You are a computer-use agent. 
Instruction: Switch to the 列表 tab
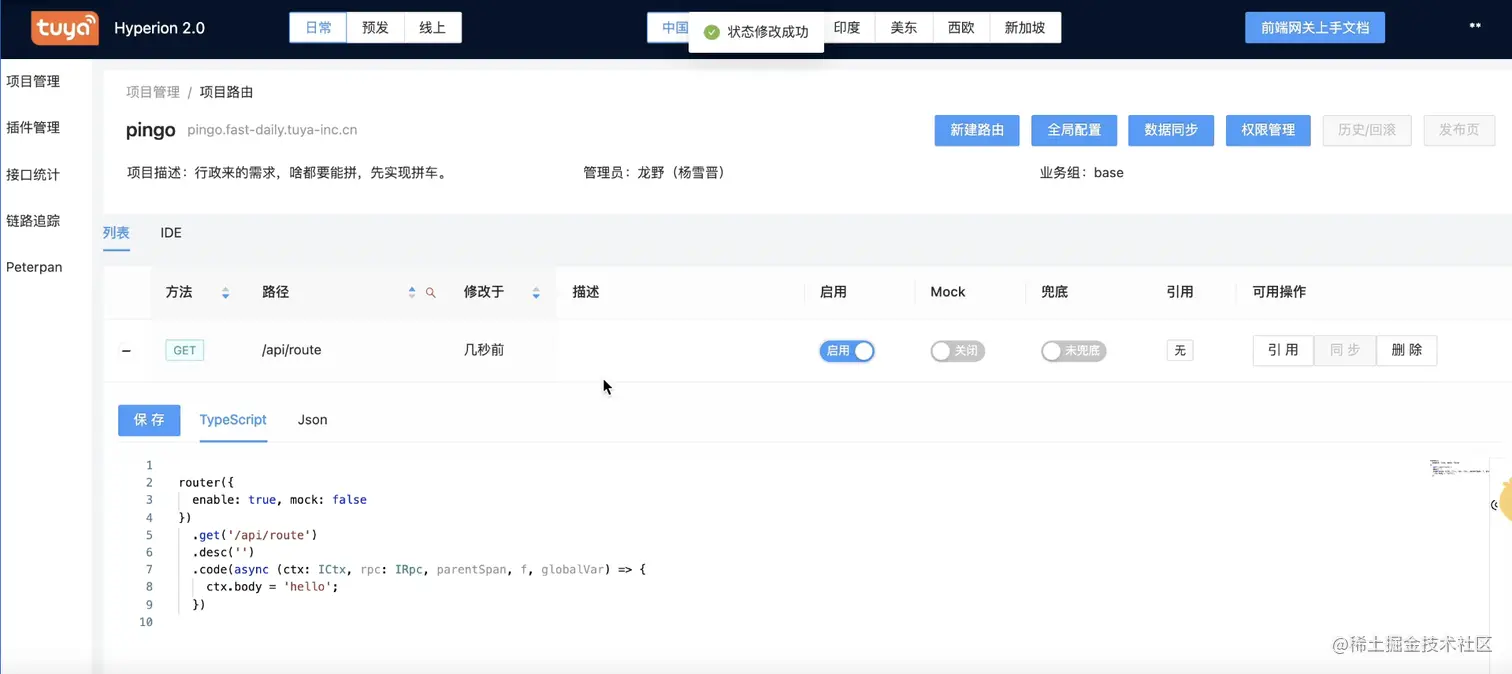click(x=116, y=233)
